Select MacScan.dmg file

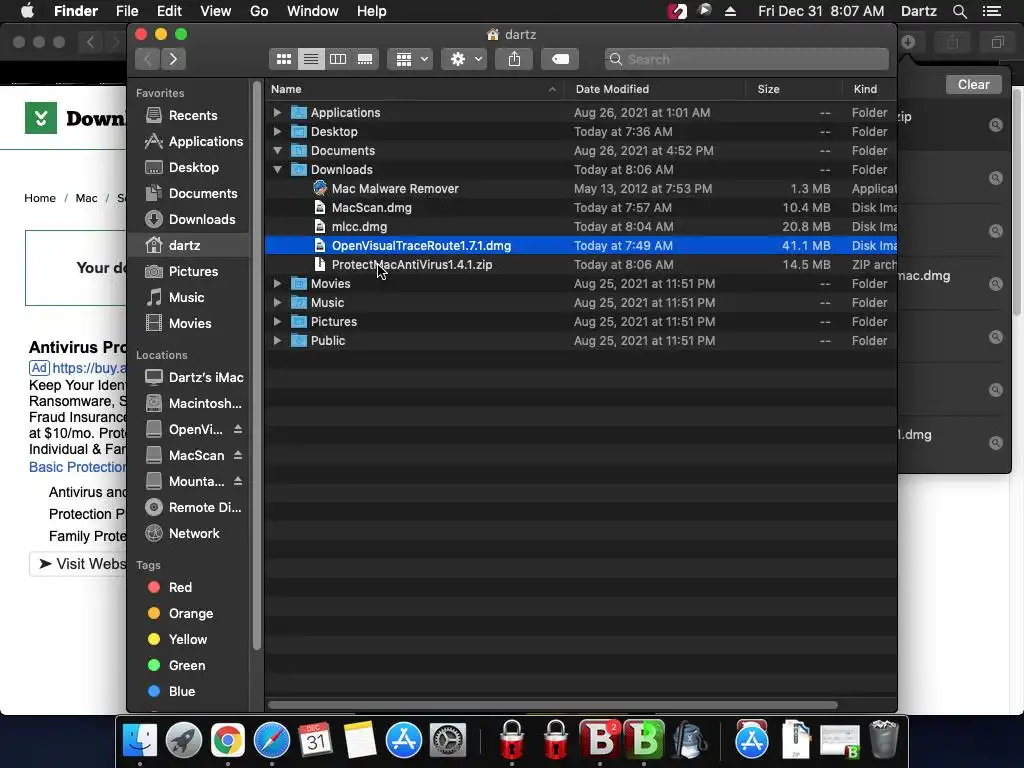[581, 208]
